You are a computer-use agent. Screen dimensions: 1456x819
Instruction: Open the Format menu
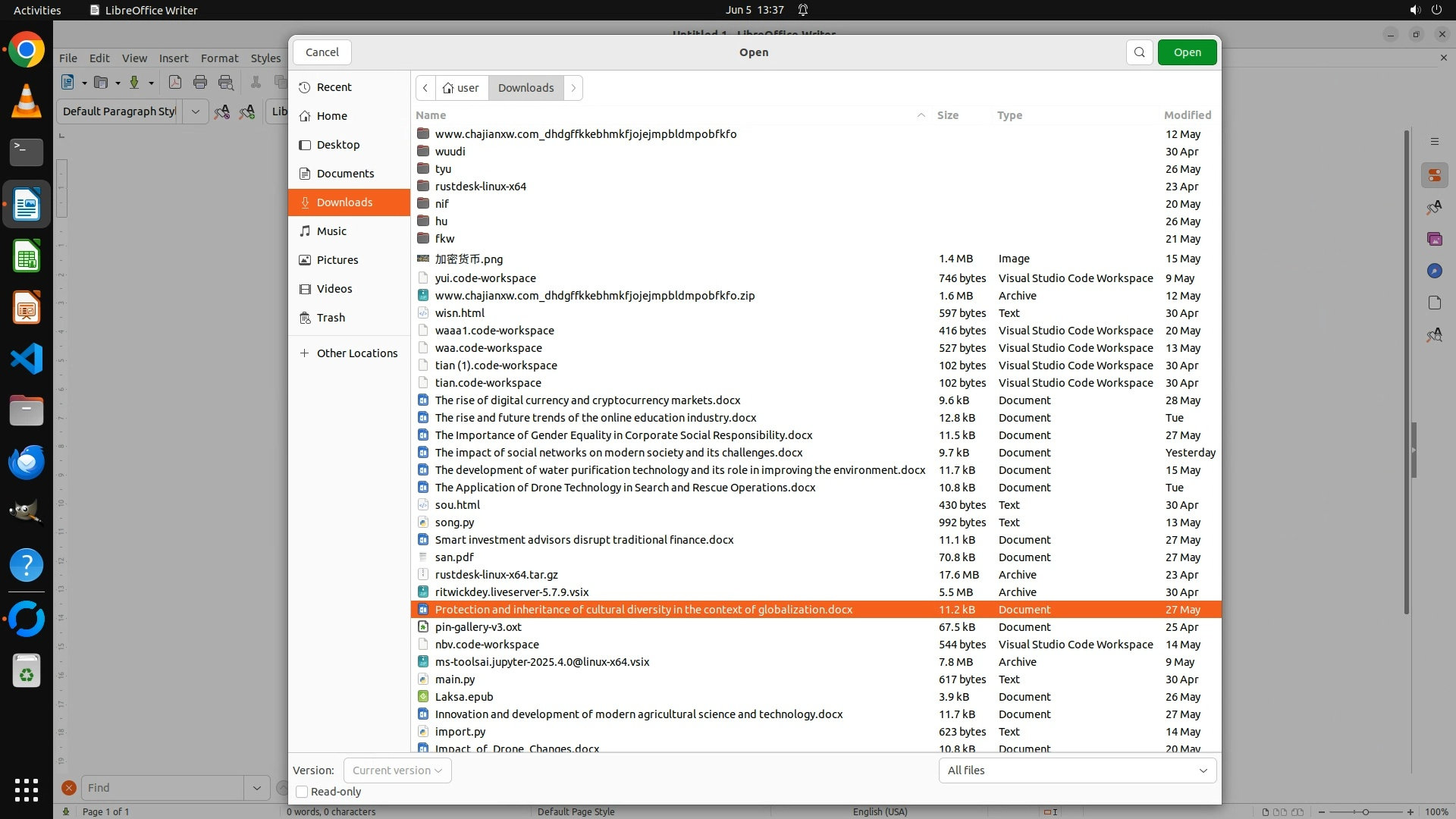pos(219,58)
